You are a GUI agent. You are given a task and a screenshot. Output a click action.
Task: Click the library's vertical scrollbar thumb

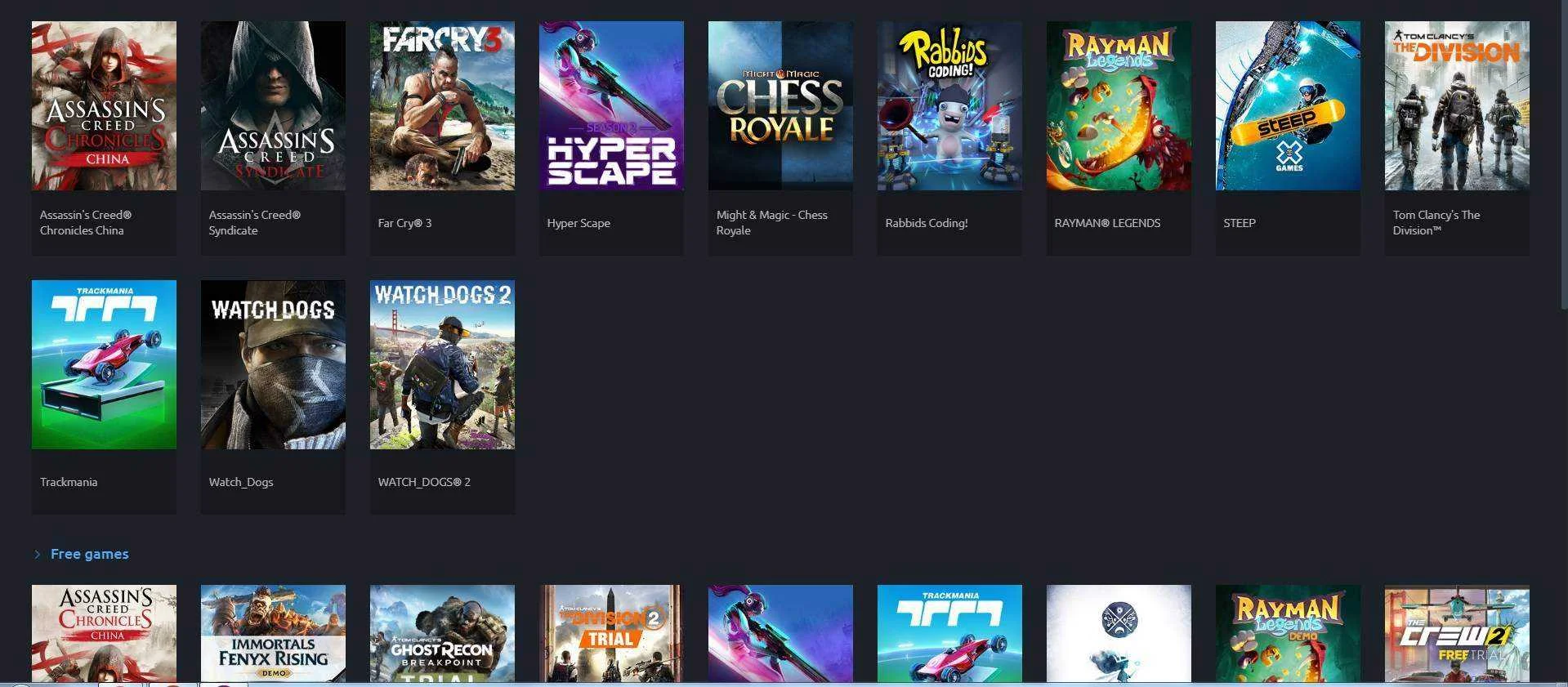click(1564, 155)
